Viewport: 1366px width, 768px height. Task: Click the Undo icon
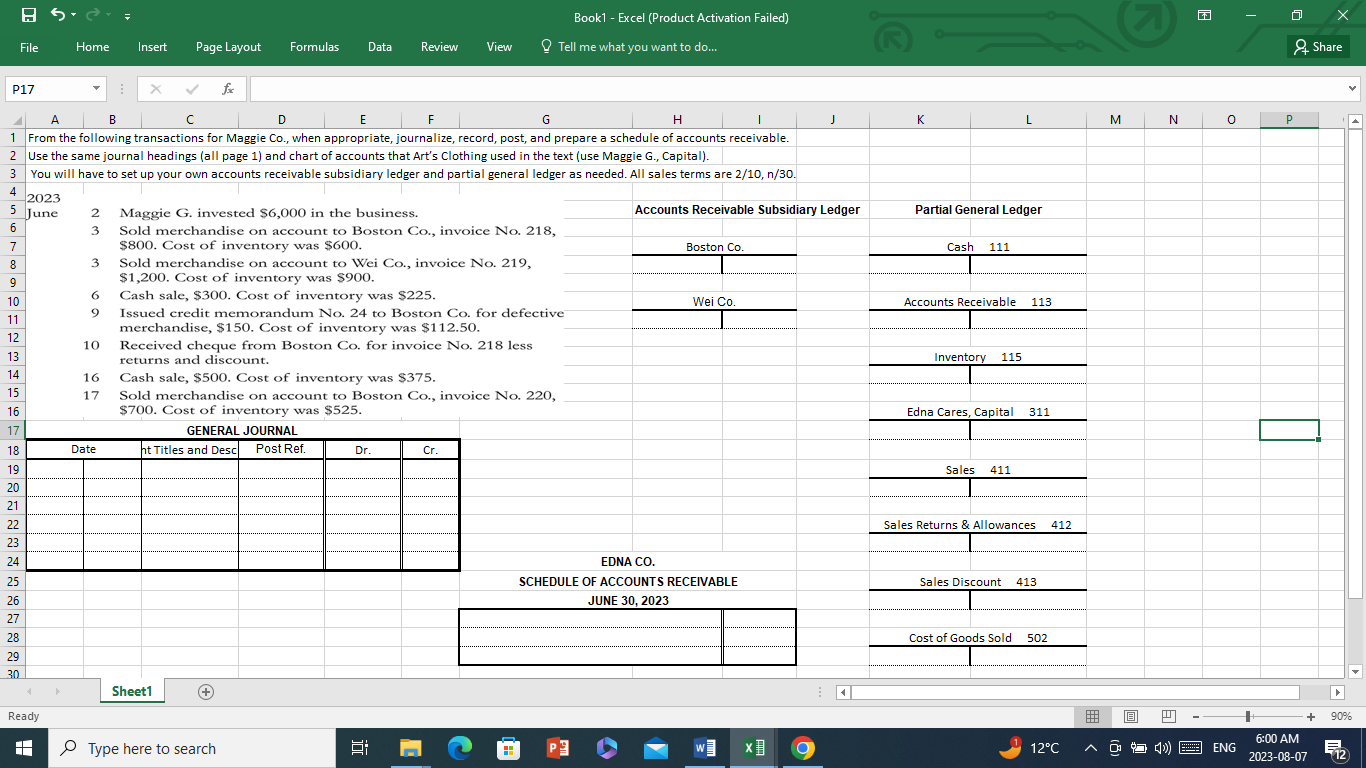coord(56,15)
